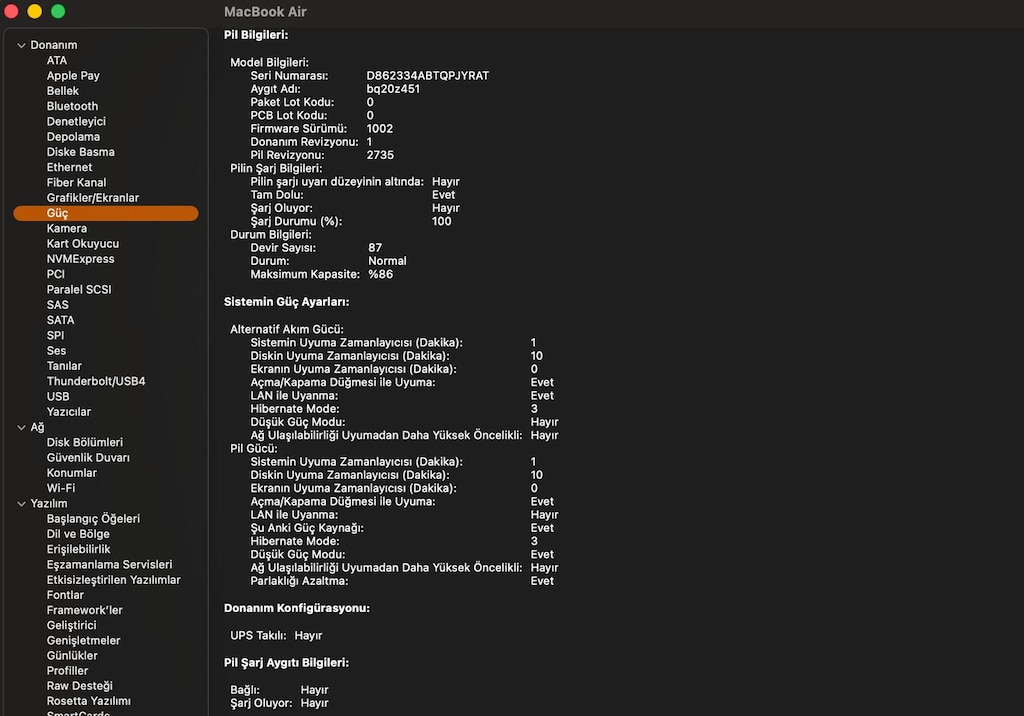Open the USB hardware item
This screenshot has width=1024, height=716.
point(58,397)
